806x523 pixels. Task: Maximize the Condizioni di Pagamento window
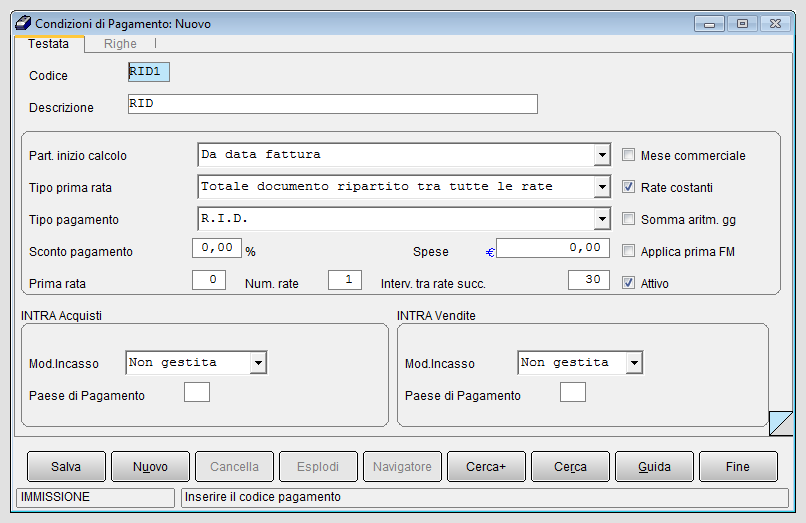tap(742, 24)
